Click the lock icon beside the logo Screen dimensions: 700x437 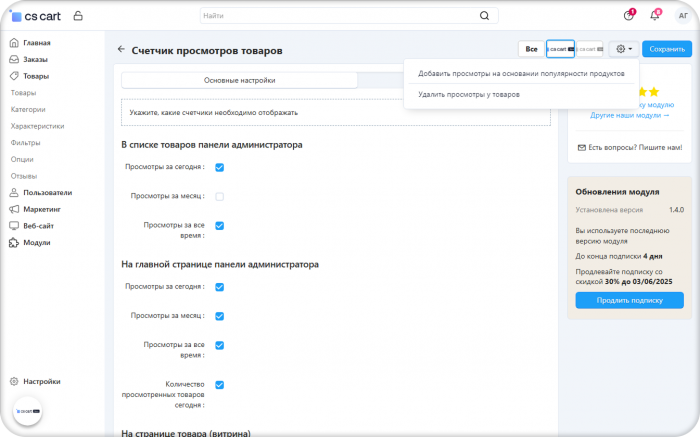coord(78,16)
